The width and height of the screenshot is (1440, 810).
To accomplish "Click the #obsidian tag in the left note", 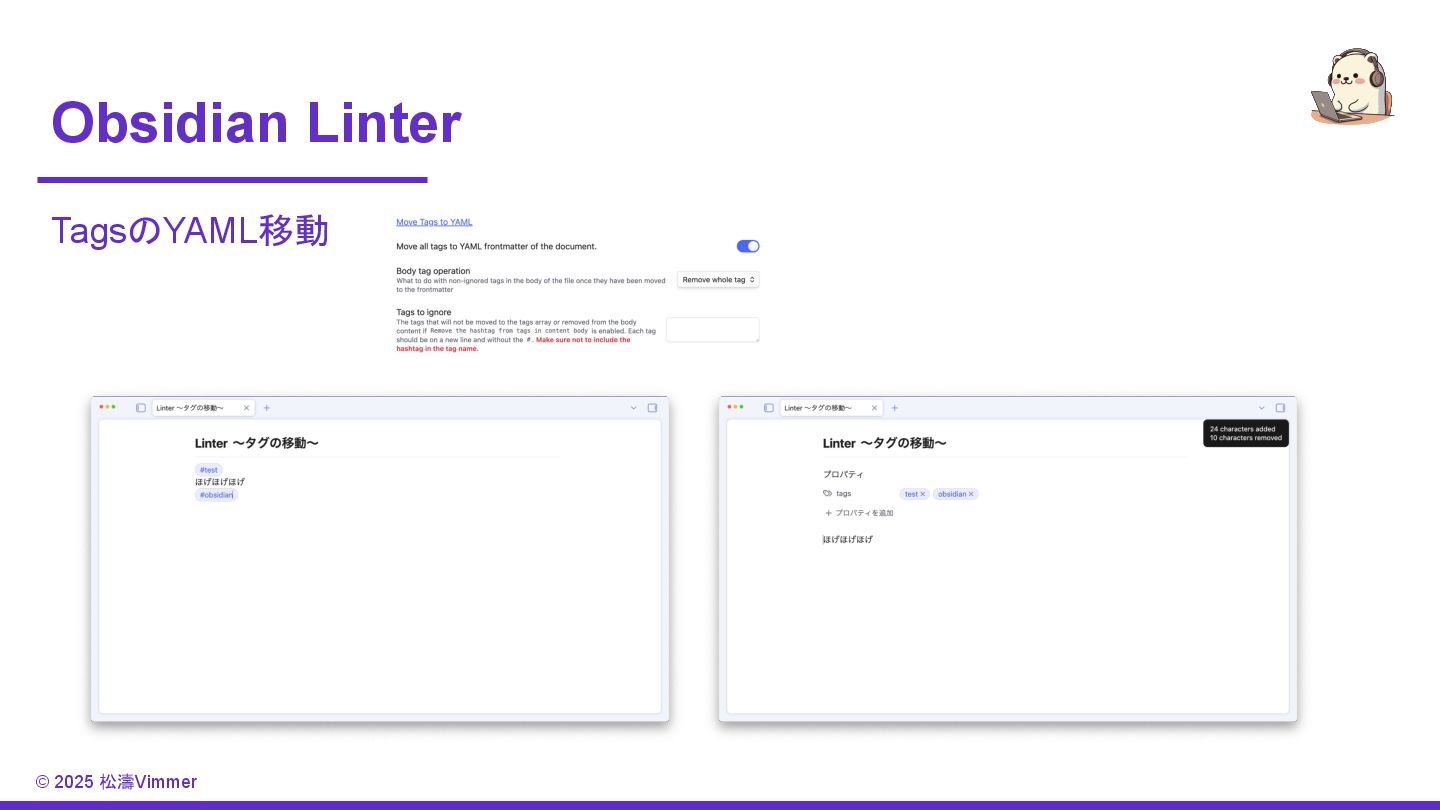I will [217, 495].
